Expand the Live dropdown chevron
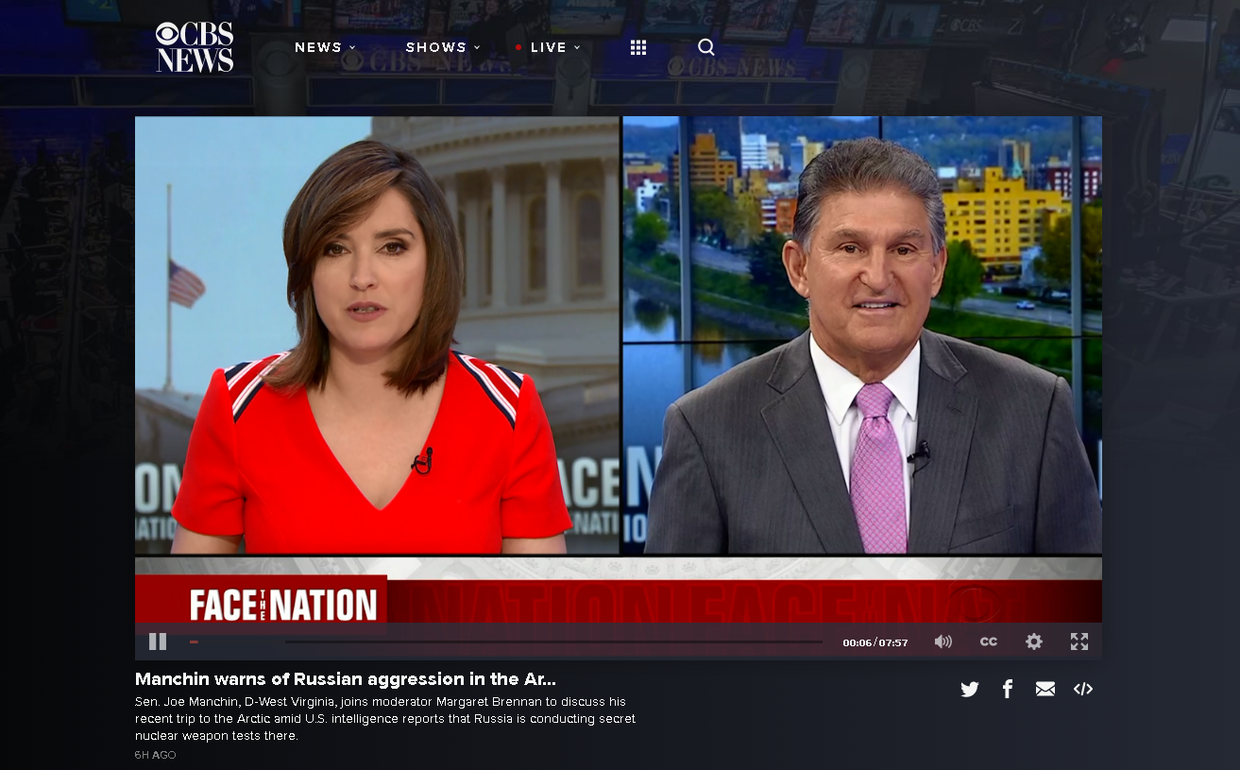Screen dimensions: 1240x770 (577, 48)
